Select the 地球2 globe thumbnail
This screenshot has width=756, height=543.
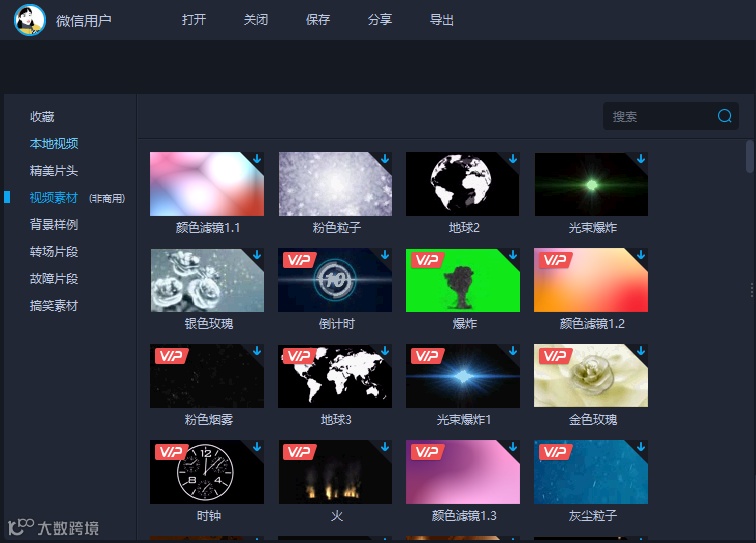(x=463, y=184)
